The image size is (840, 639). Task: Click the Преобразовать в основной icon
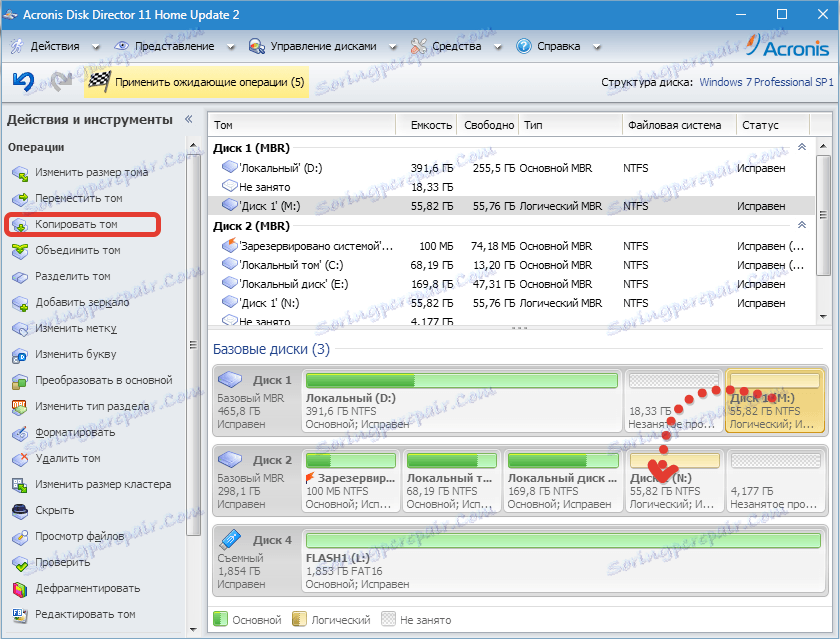click(x=20, y=381)
